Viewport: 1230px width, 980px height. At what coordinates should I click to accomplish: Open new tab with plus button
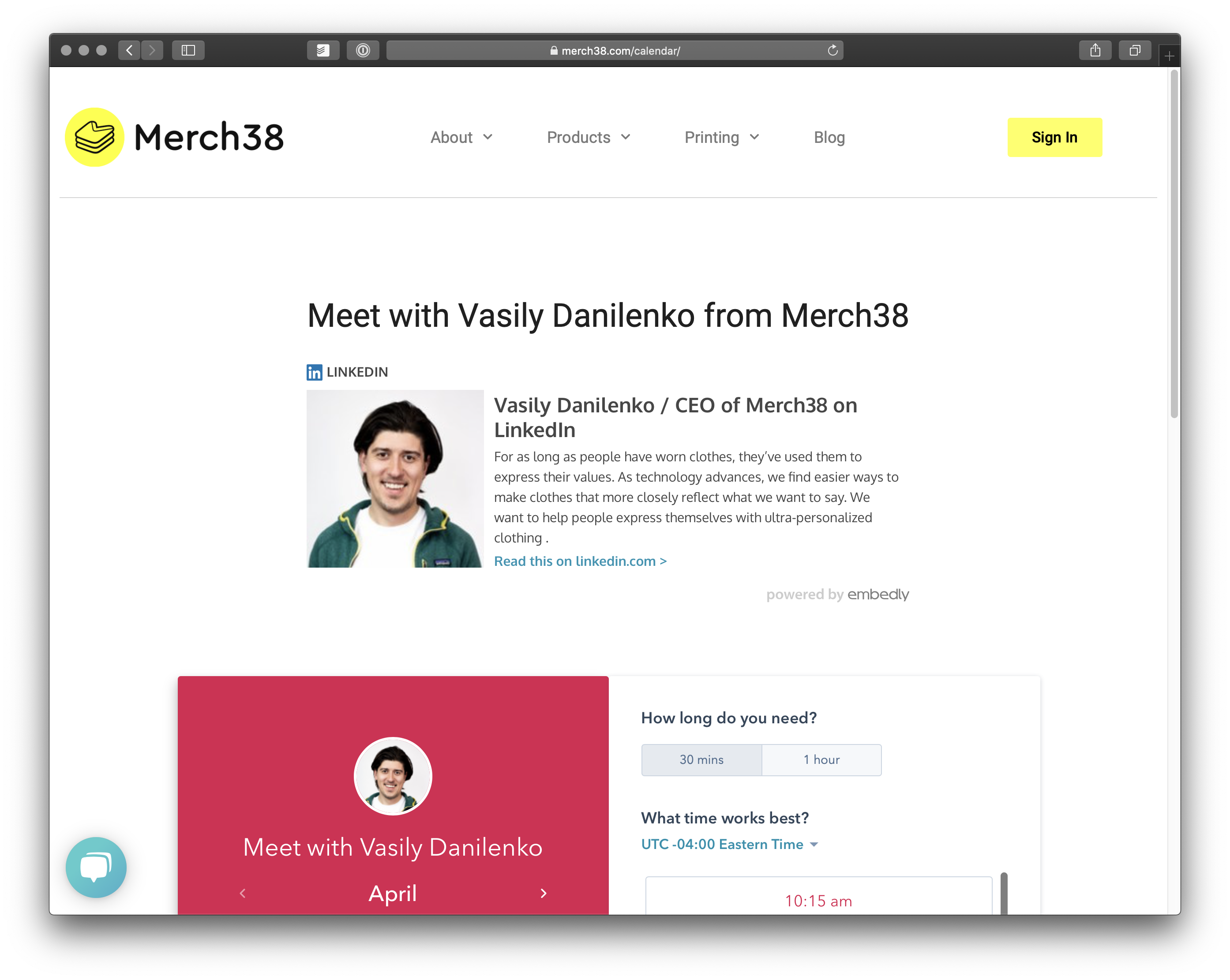[x=1169, y=56]
